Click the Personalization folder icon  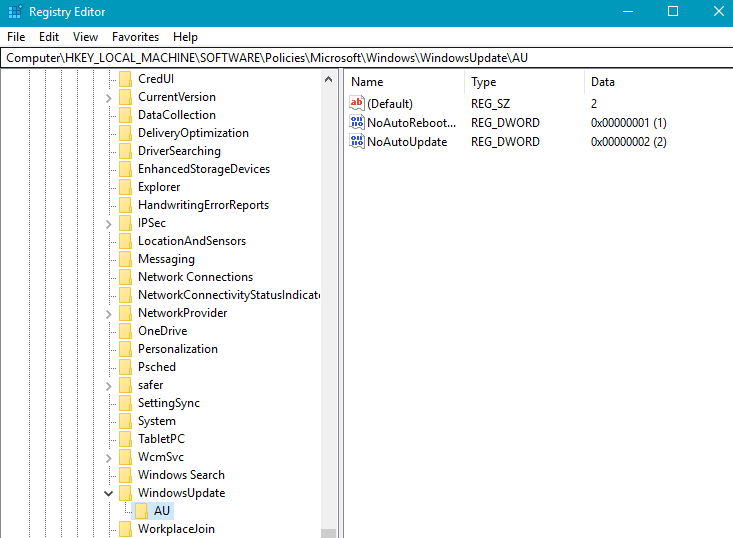(125, 349)
